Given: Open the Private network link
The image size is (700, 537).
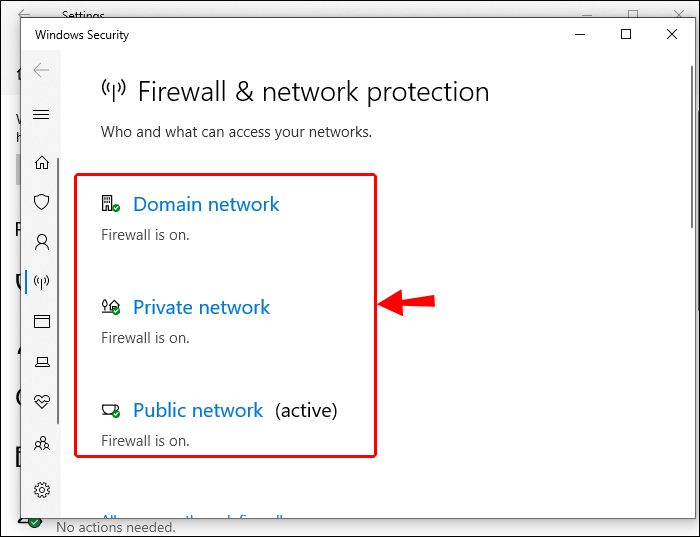Looking at the screenshot, I should click(x=202, y=307).
